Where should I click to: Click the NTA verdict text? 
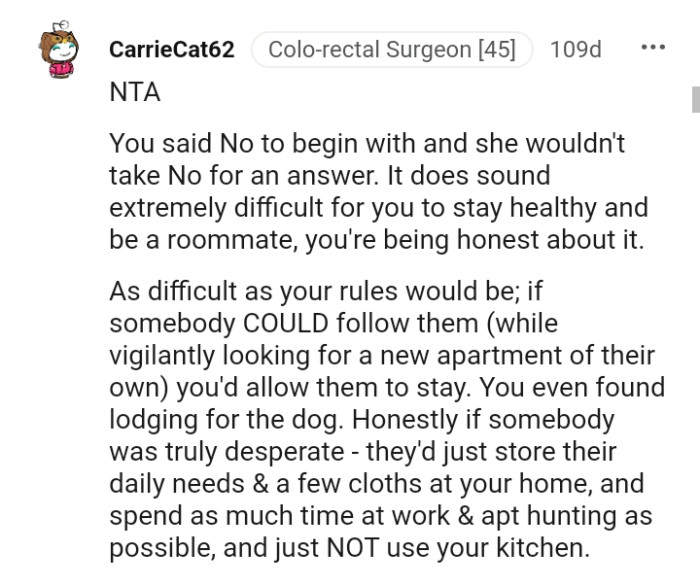point(134,92)
